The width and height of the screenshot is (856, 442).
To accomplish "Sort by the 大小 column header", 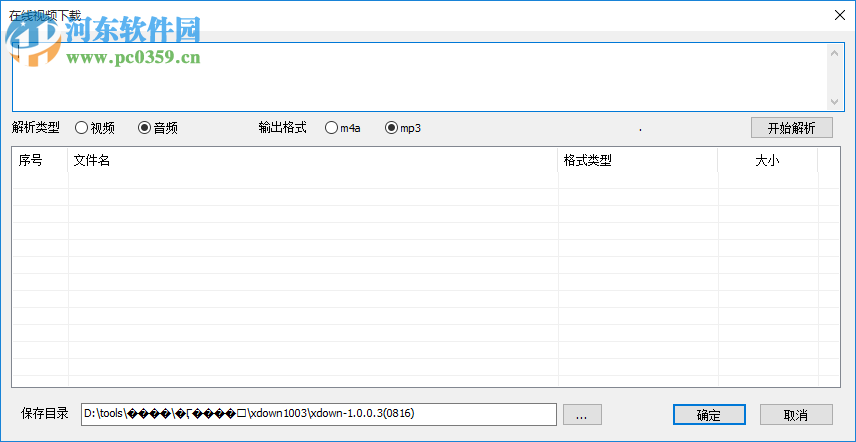I will [x=768, y=160].
